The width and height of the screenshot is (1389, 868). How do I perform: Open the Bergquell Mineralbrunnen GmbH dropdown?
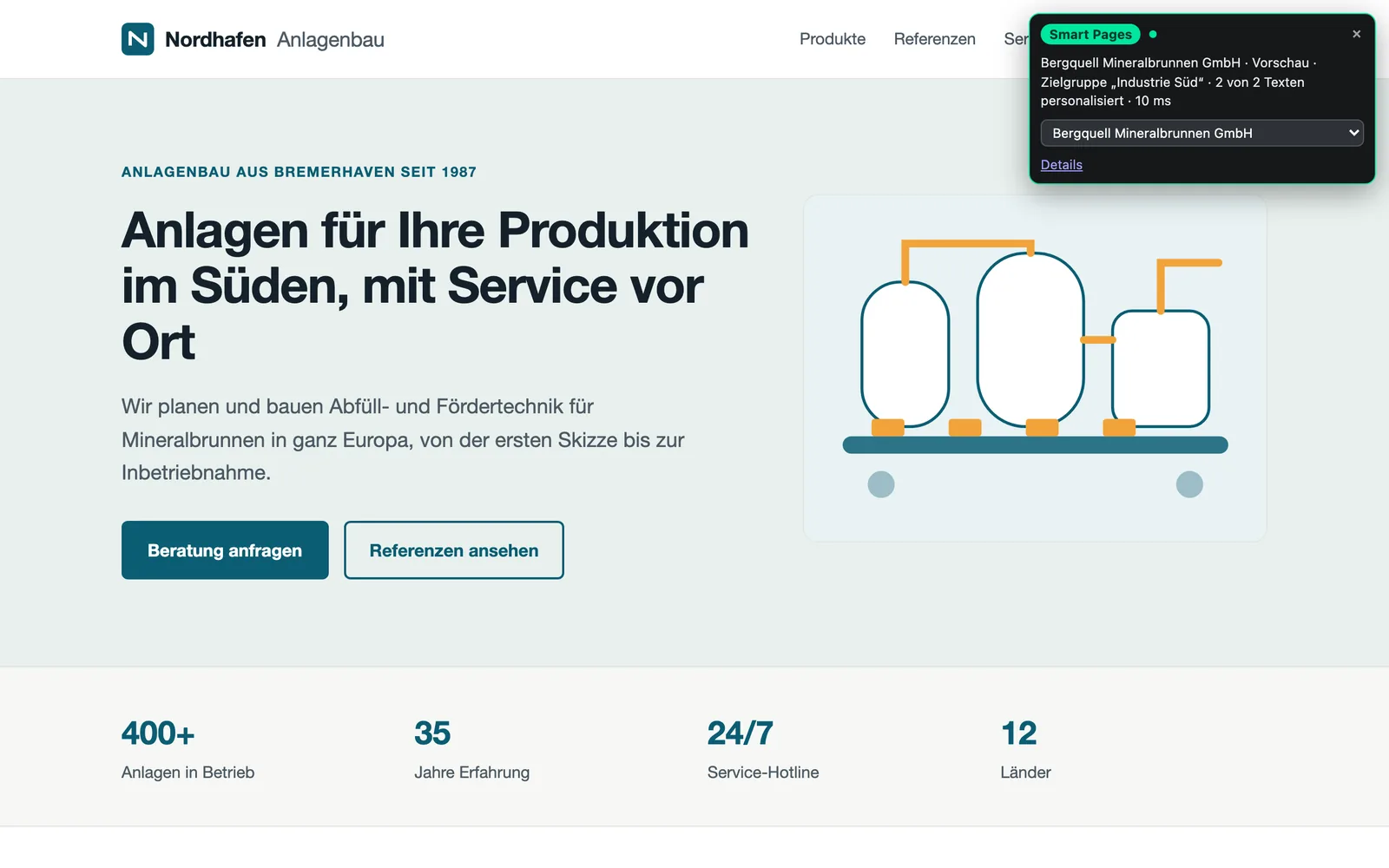click(x=1202, y=133)
